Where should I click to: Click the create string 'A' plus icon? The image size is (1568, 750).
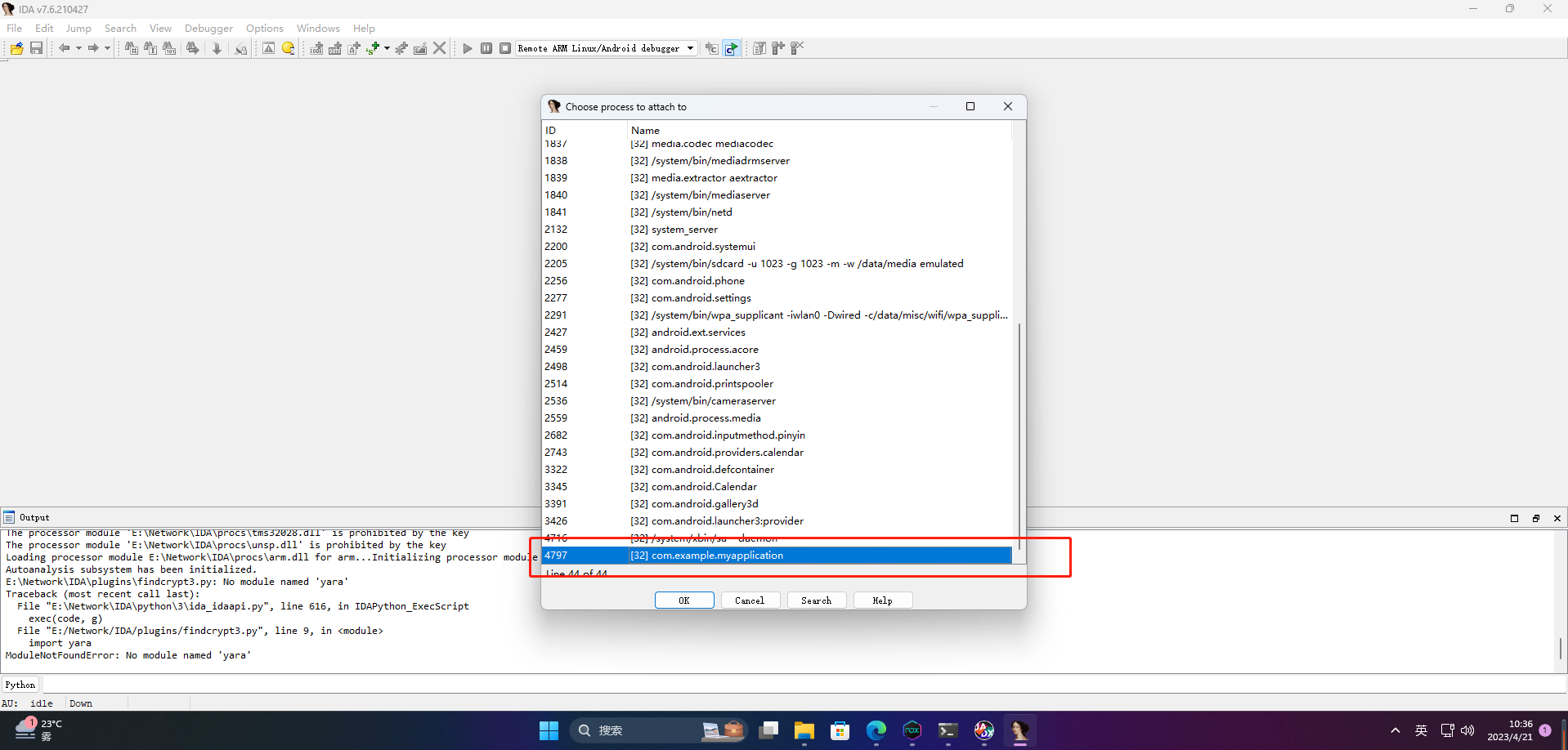coord(354,48)
